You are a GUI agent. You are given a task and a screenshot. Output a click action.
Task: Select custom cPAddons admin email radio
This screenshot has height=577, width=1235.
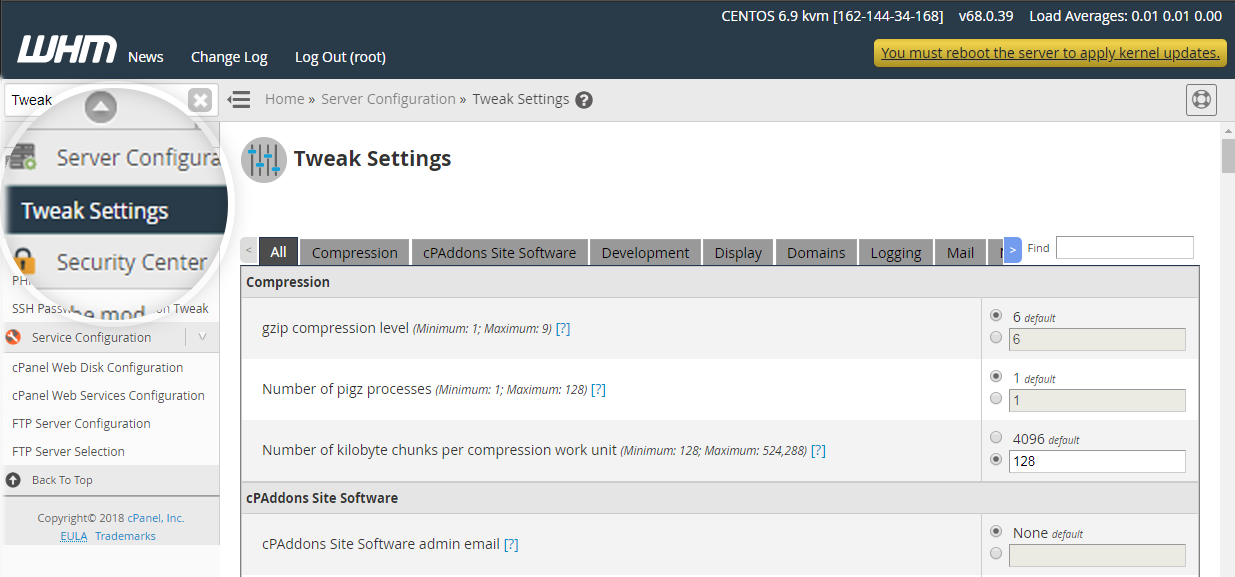pos(996,554)
